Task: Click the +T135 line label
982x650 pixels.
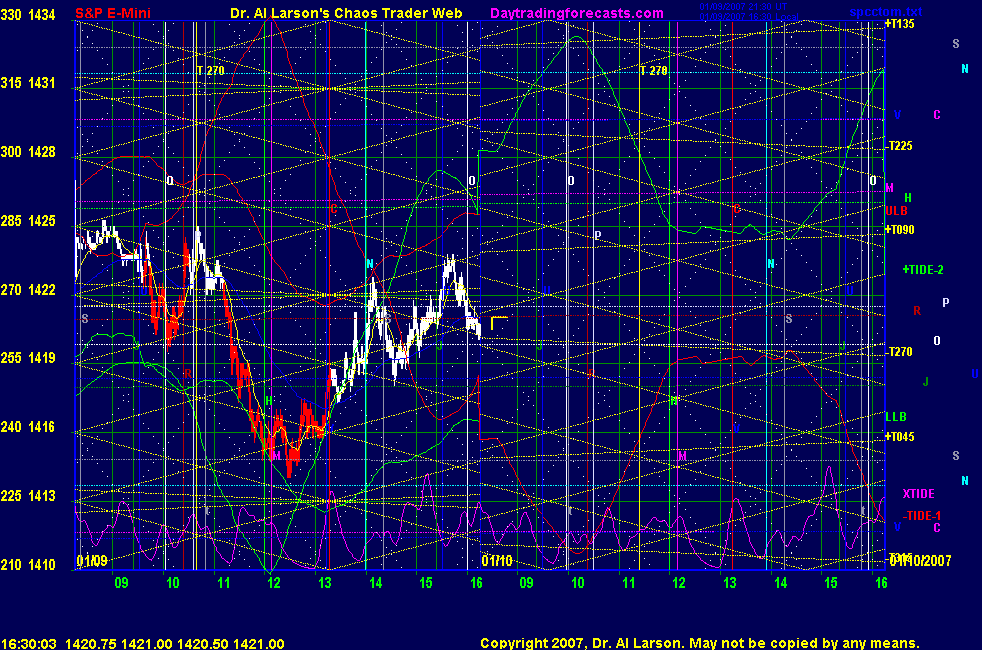Action: (x=899, y=24)
